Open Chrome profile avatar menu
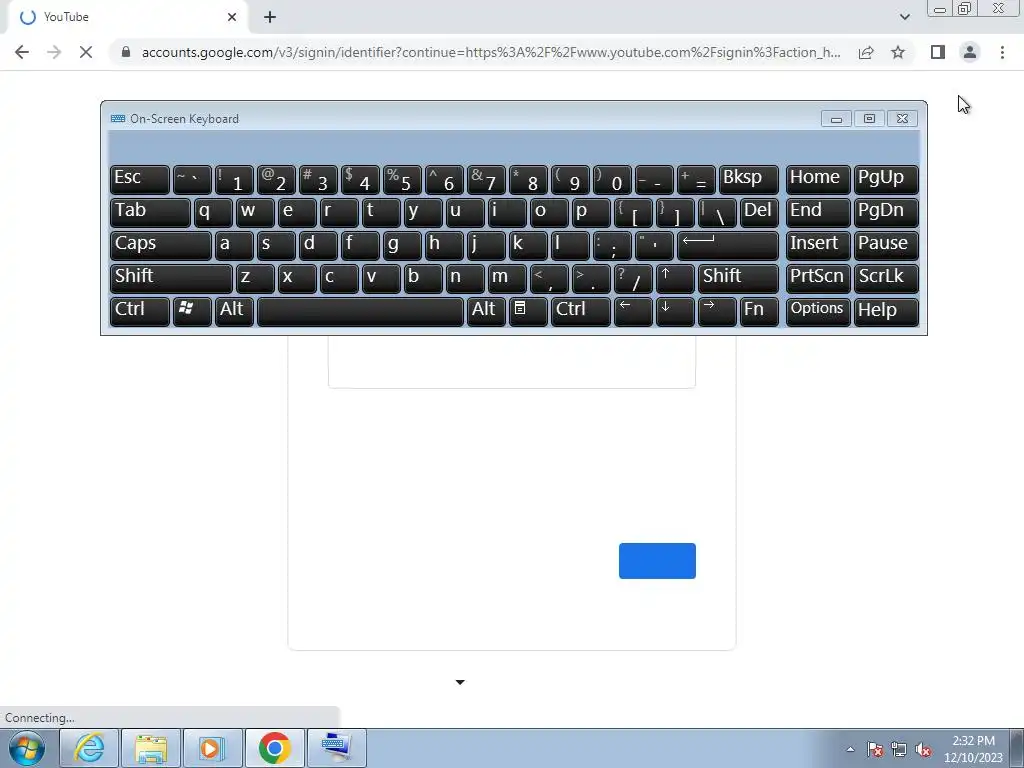This screenshot has height=768, width=1024. (970, 52)
